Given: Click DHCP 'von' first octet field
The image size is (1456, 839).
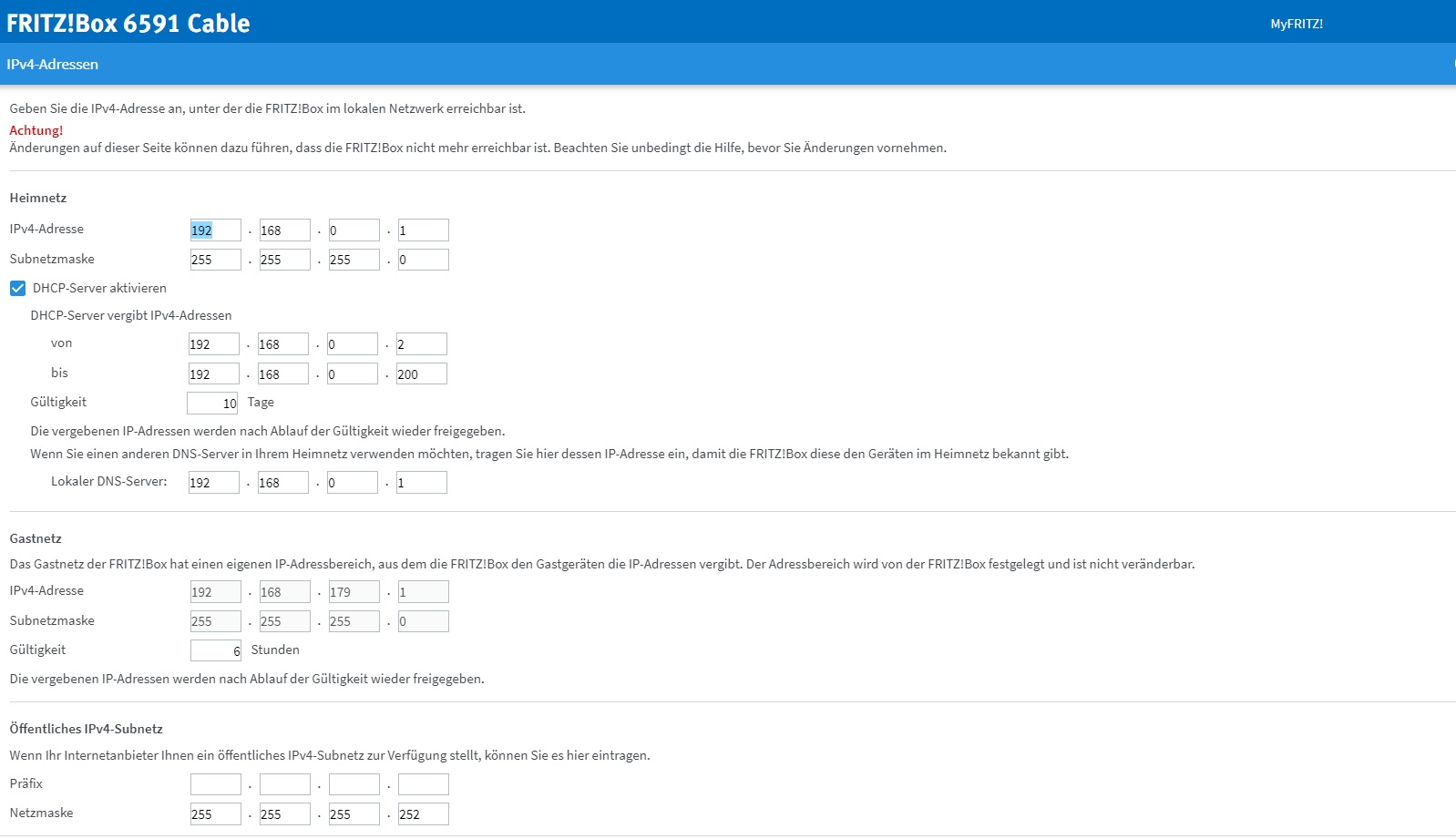Looking at the screenshot, I should pos(214,344).
